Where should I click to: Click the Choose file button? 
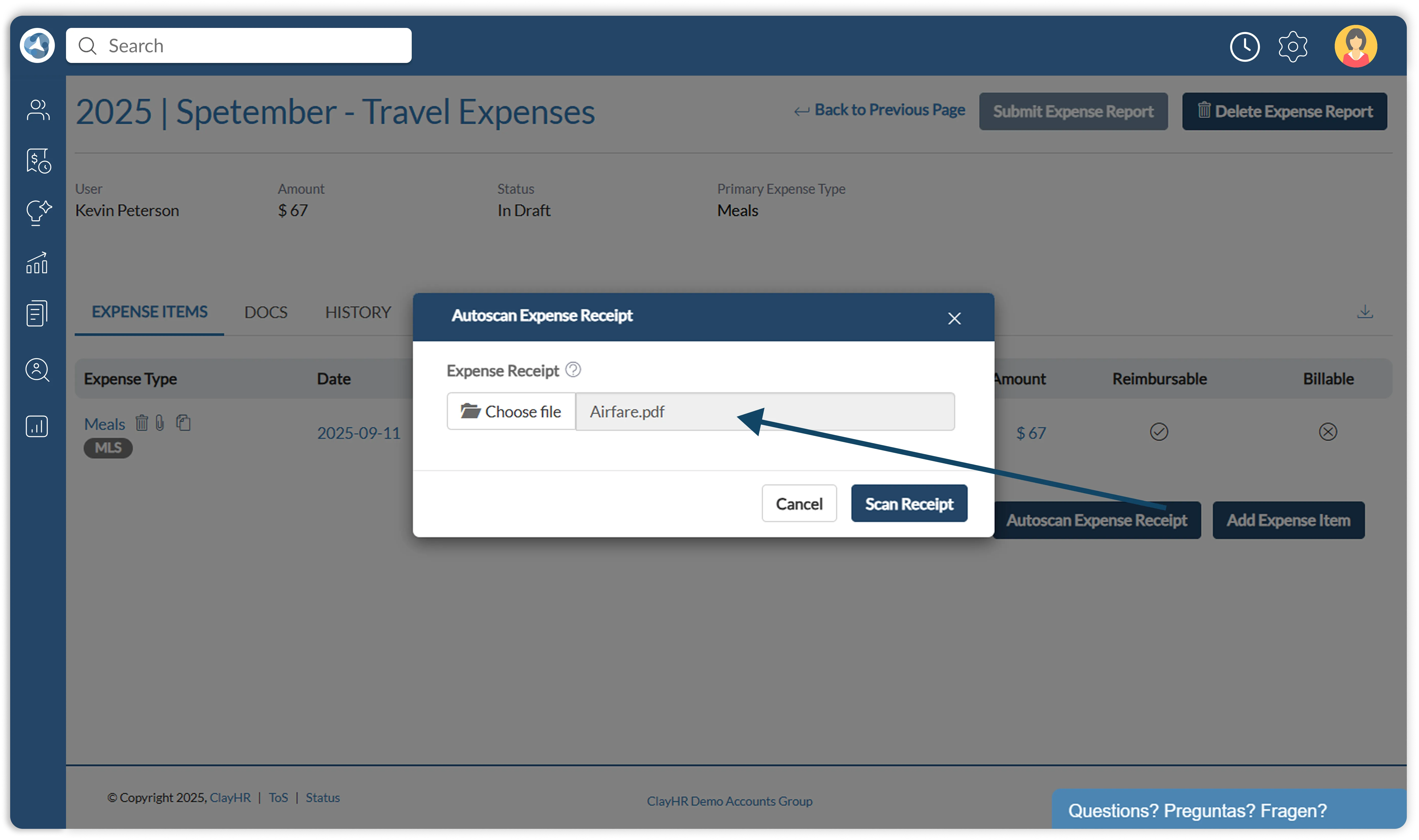coord(510,412)
